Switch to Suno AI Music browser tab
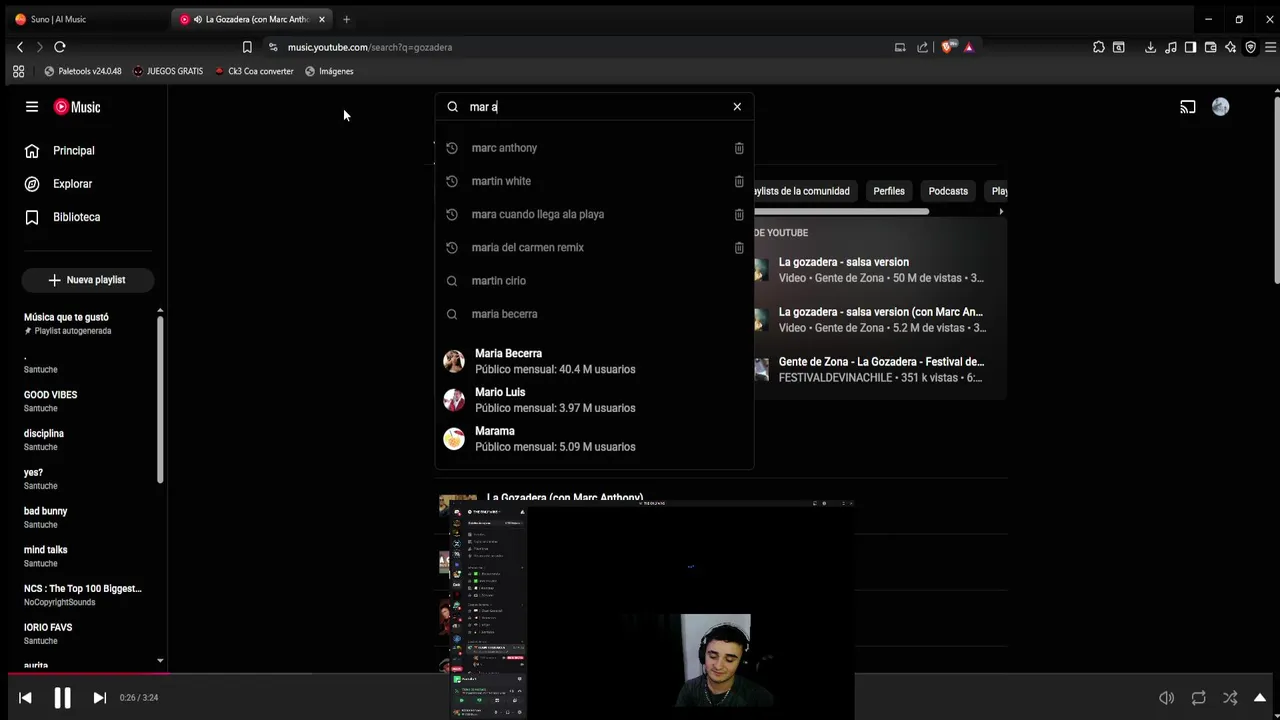The height and width of the screenshot is (720, 1280). 85,19
